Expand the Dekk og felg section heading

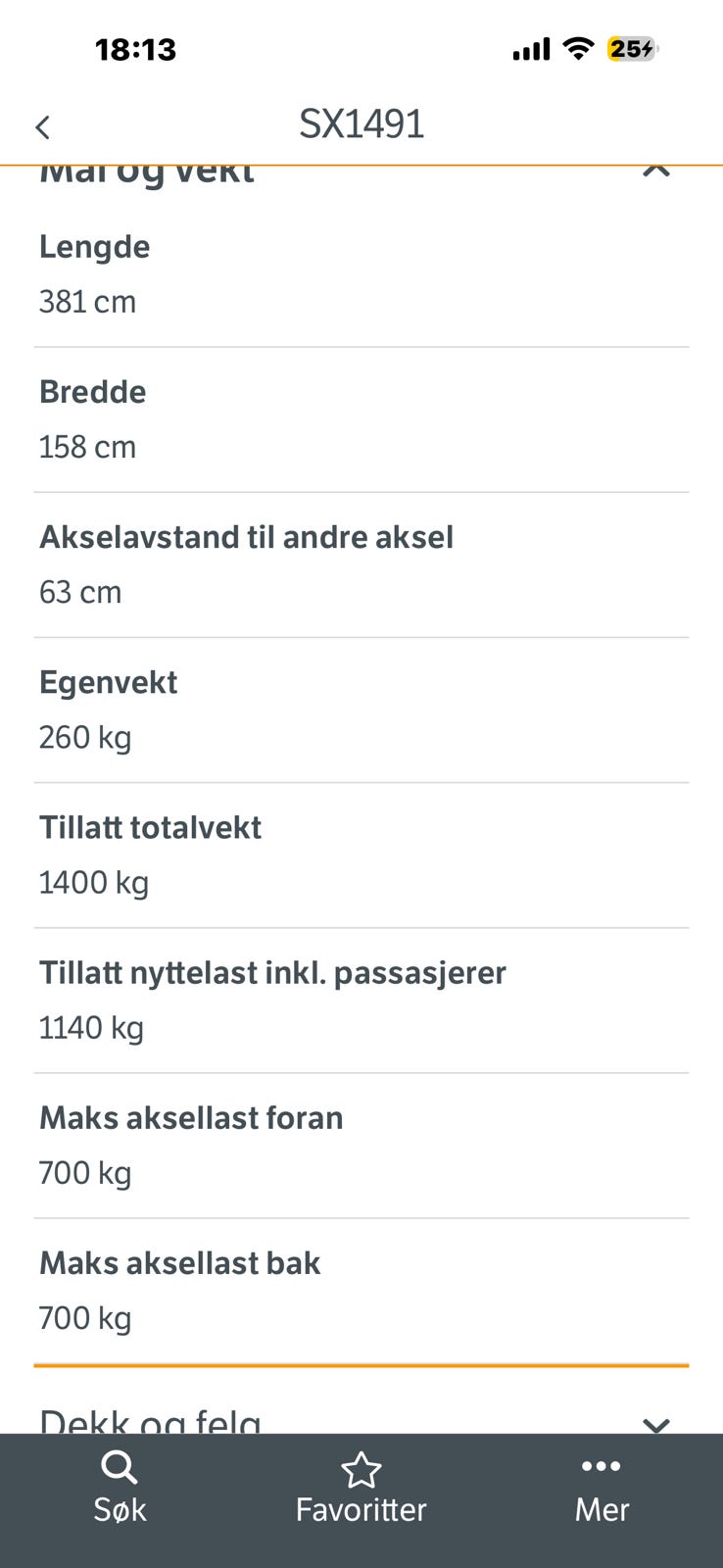click(x=151, y=1421)
